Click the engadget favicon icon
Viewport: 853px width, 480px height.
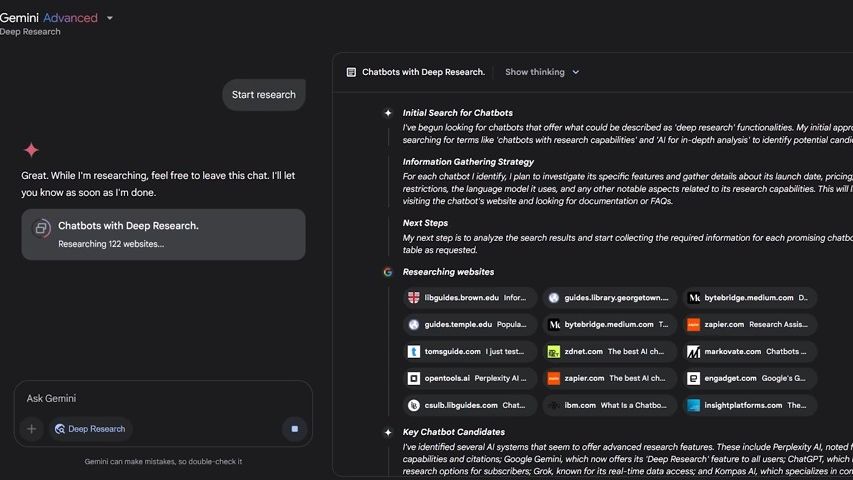694,378
